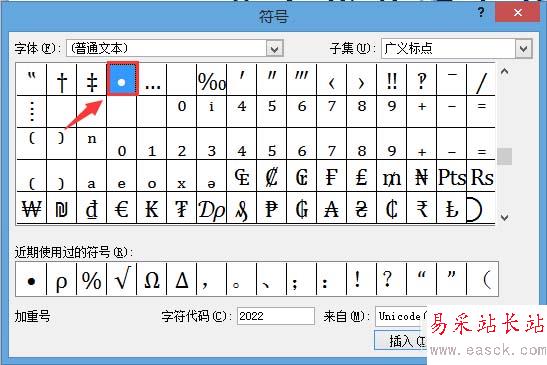
Task: Pick the hryvnia ₴ currency symbol
Action: tap(362, 208)
